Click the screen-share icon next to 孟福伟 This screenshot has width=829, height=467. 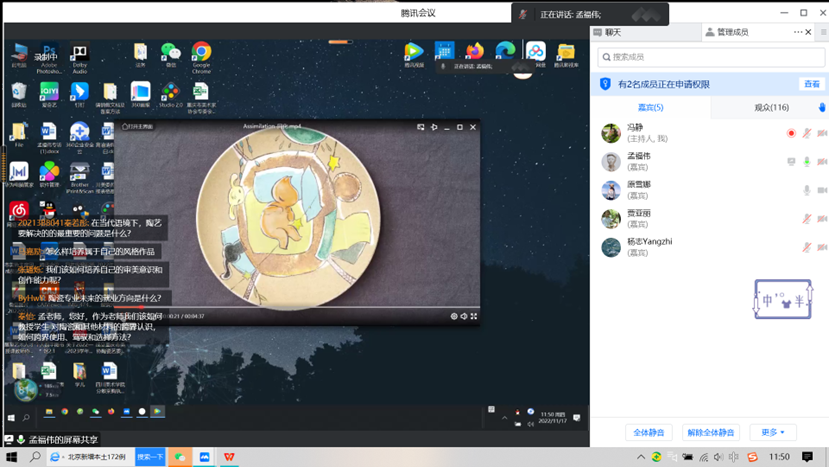click(791, 161)
